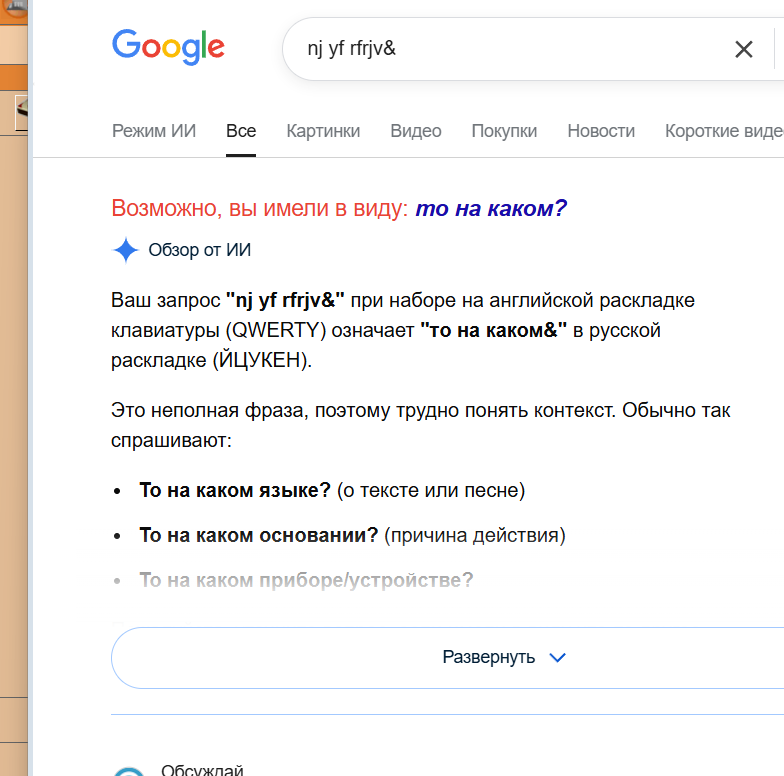The height and width of the screenshot is (776, 784).
Task: Open the Режим ИИ tab
Action: click(154, 131)
